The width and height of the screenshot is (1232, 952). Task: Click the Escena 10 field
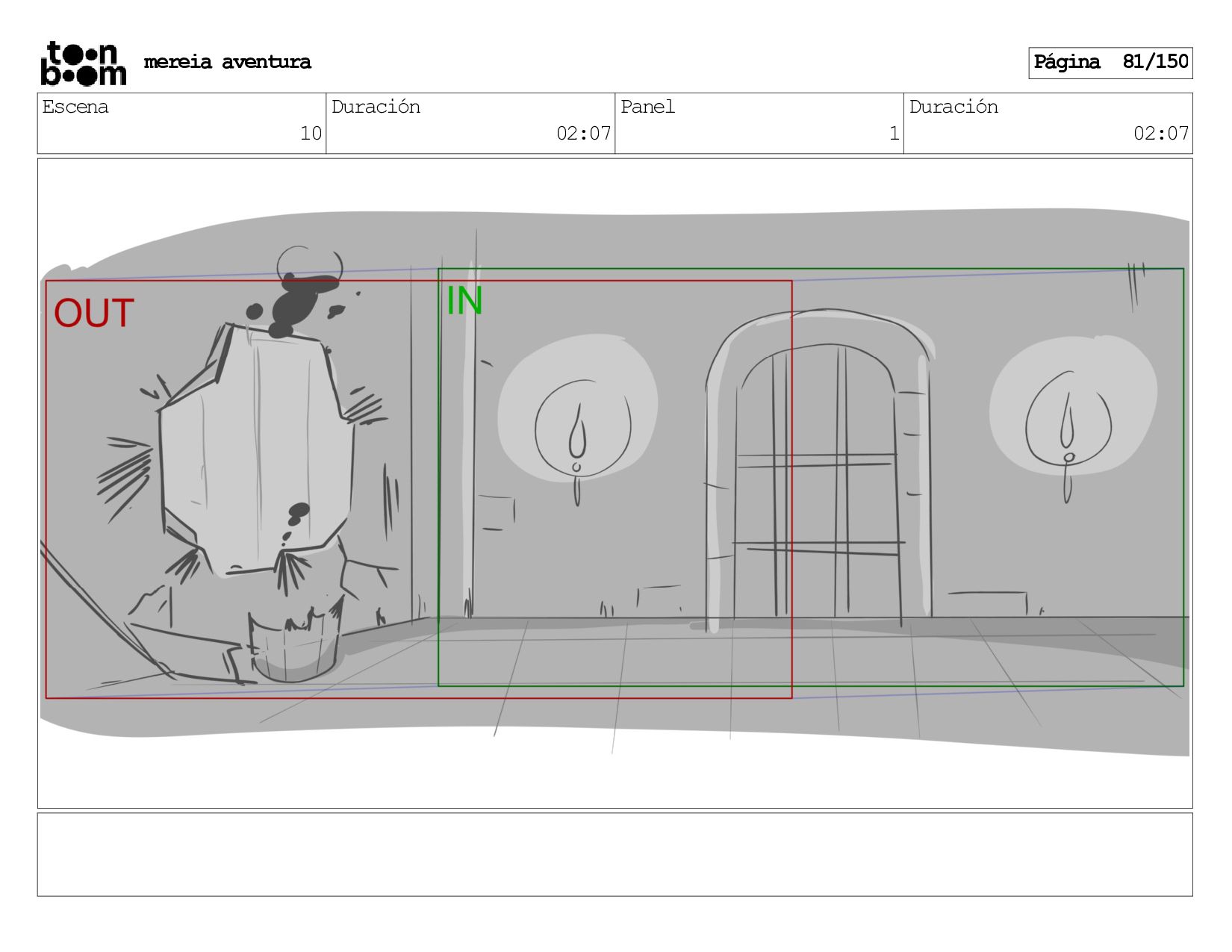pyautogui.click(x=181, y=123)
